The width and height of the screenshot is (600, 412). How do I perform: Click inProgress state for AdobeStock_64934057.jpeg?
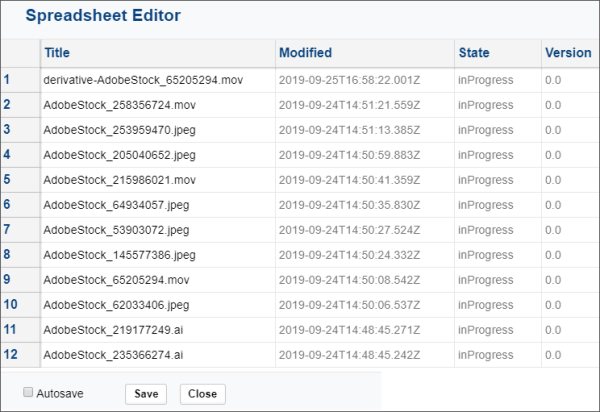pyautogui.click(x=498, y=205)
